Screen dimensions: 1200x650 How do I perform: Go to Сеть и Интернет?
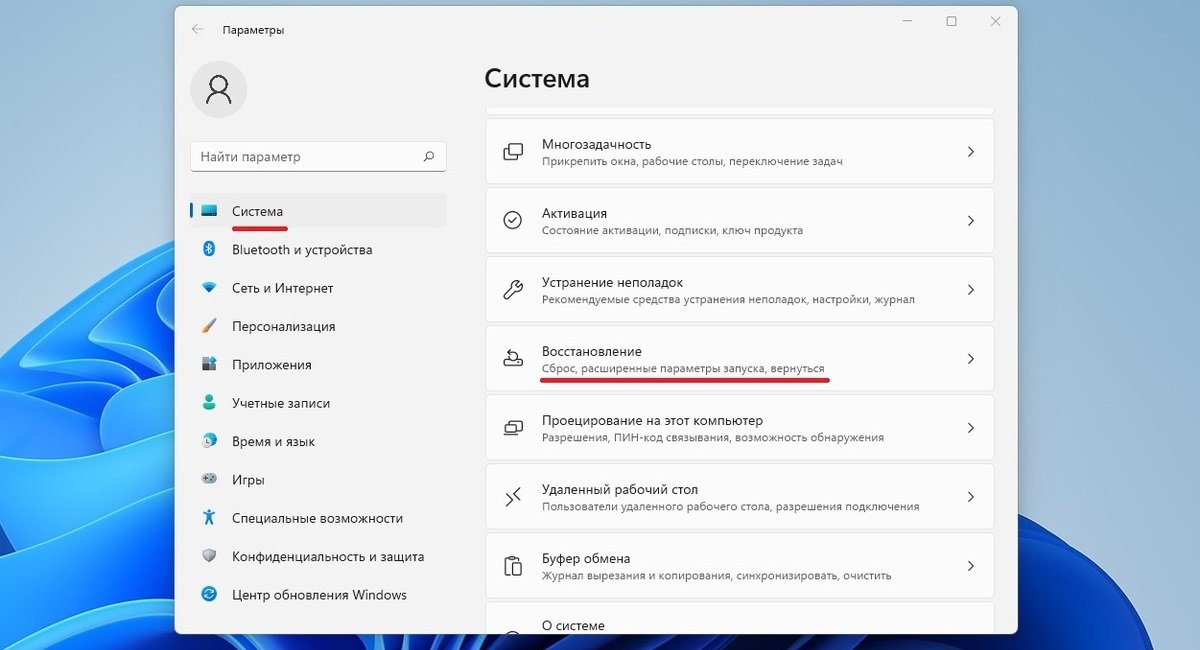pyautogui.click(x=318, y=288)
